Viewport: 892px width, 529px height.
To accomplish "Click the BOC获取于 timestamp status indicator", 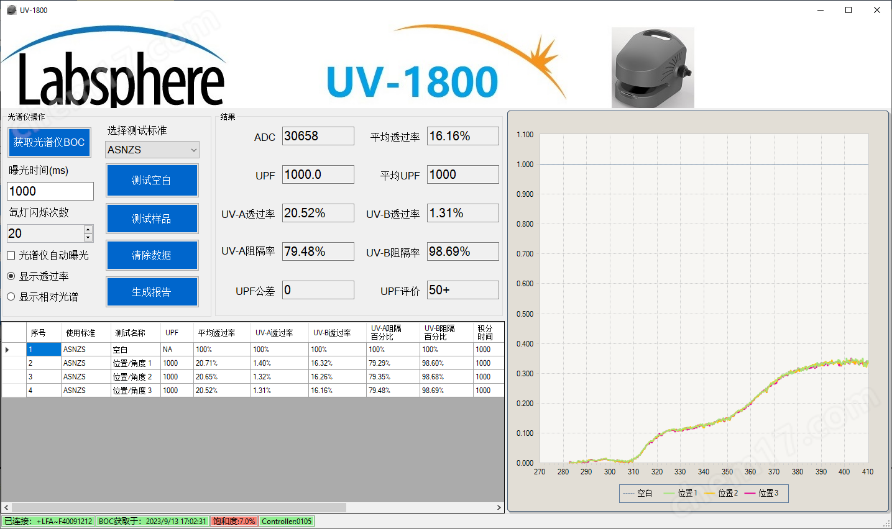I will coord(153,521).
